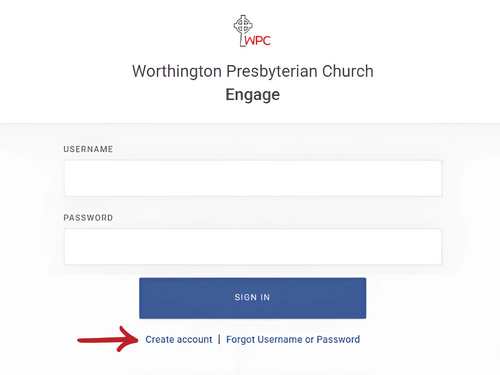Select the box under the USERNAME label
The height and width of the screenshot is (375, 500).
pyautogui.click(x=253, y=178)
